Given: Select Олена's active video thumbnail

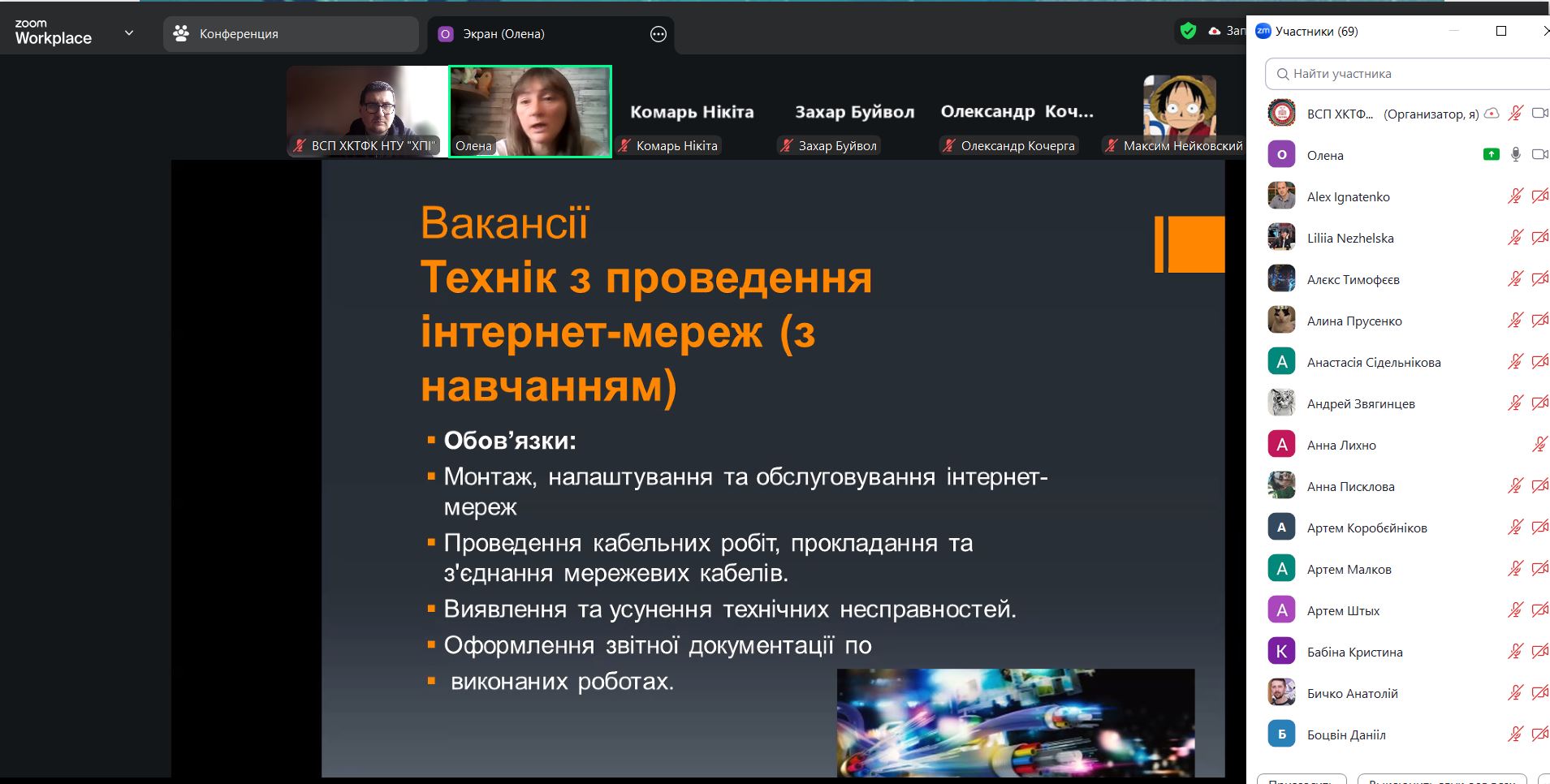Looking at the screenshot, I should (x=530, y=111).
